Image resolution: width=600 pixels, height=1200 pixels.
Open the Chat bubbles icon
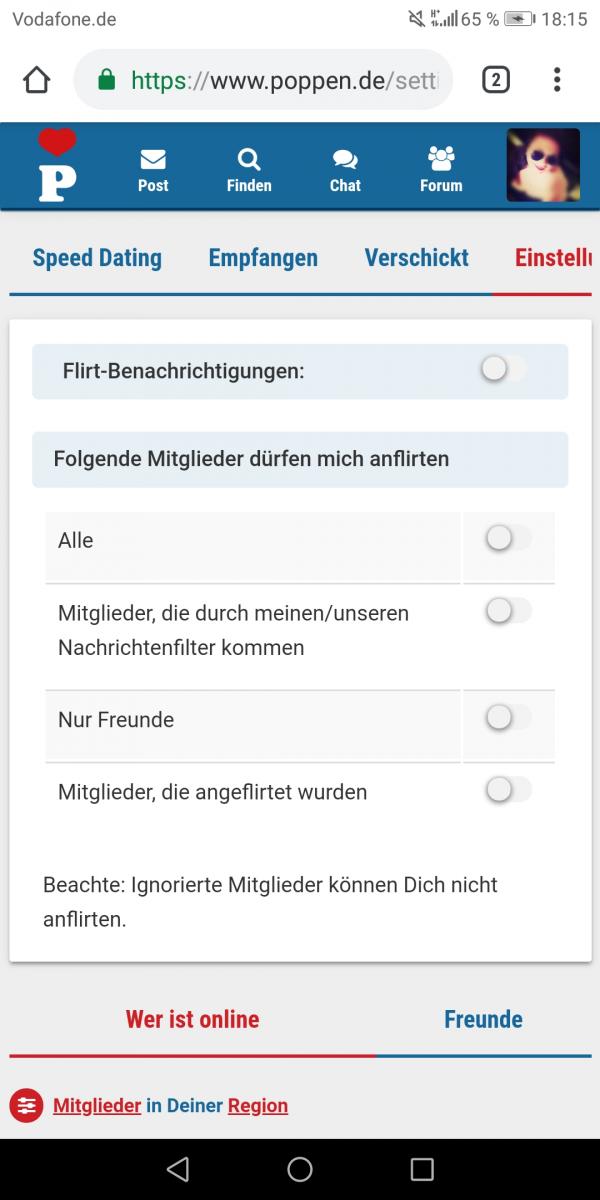click(345, 160)
